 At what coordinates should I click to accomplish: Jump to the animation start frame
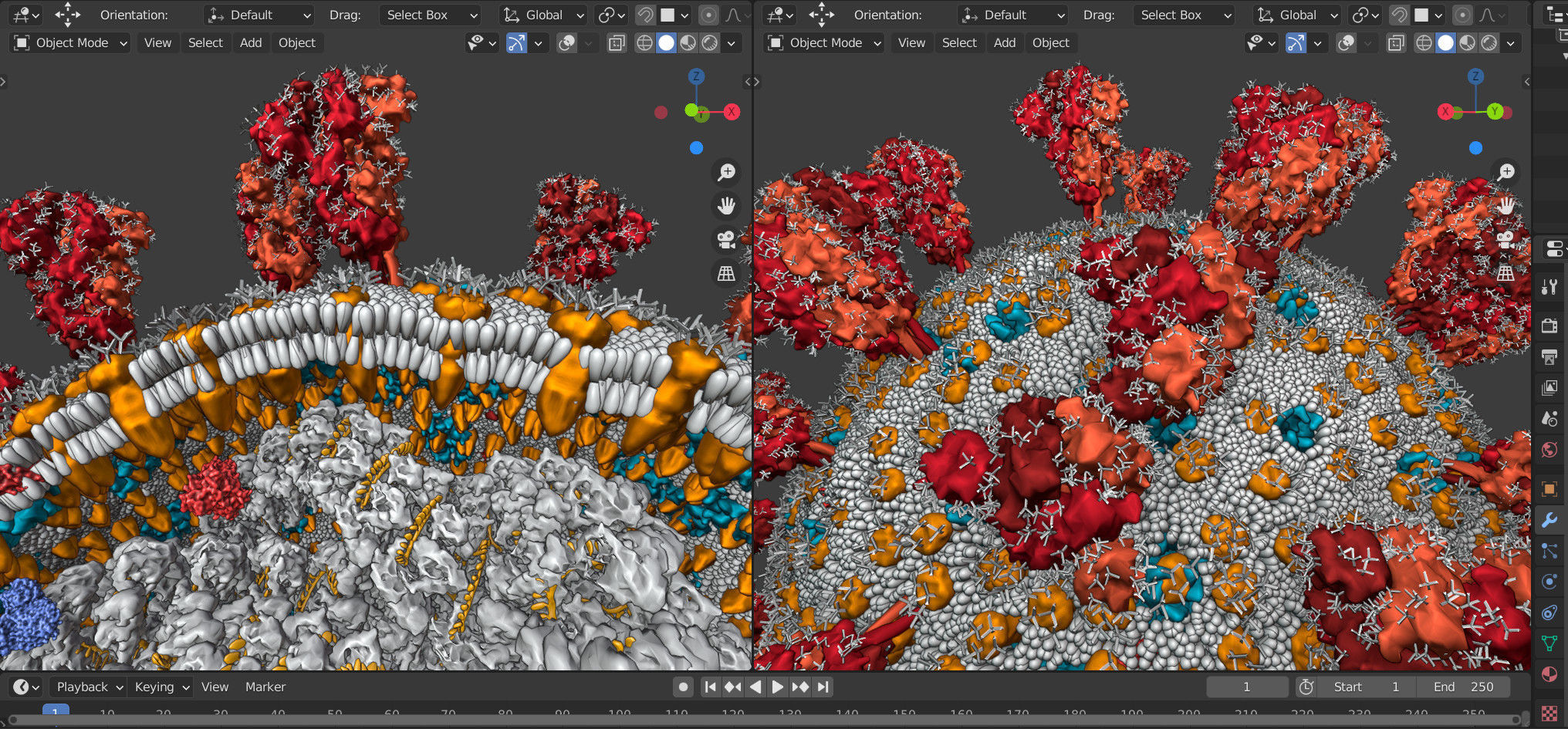coord(710,687)
